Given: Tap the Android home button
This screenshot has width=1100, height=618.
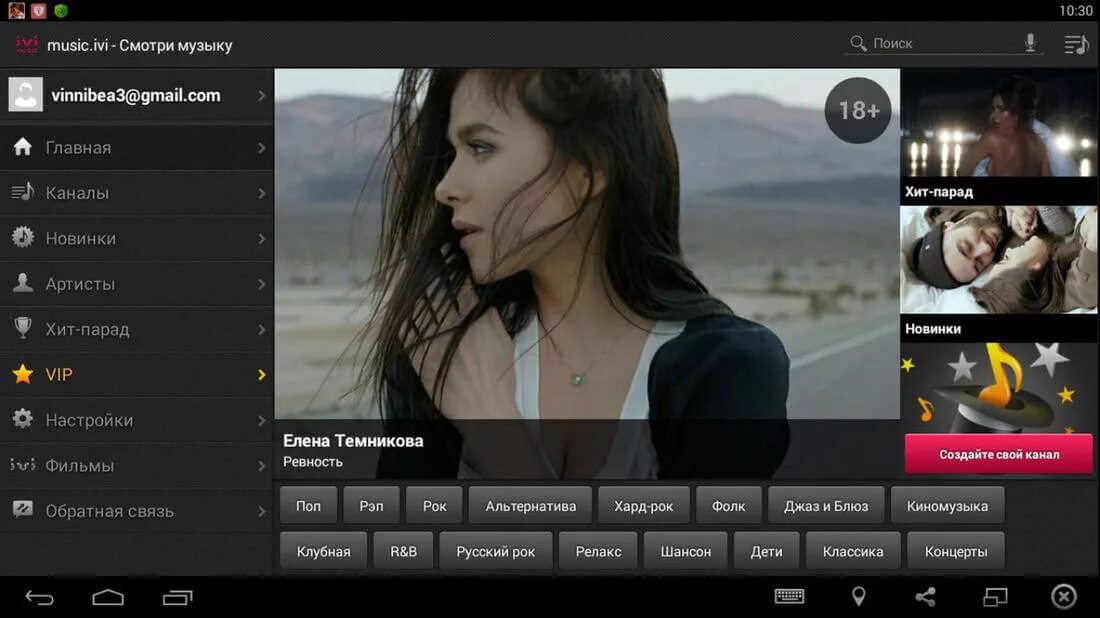Looking at the screenshot, I should 108,597.
